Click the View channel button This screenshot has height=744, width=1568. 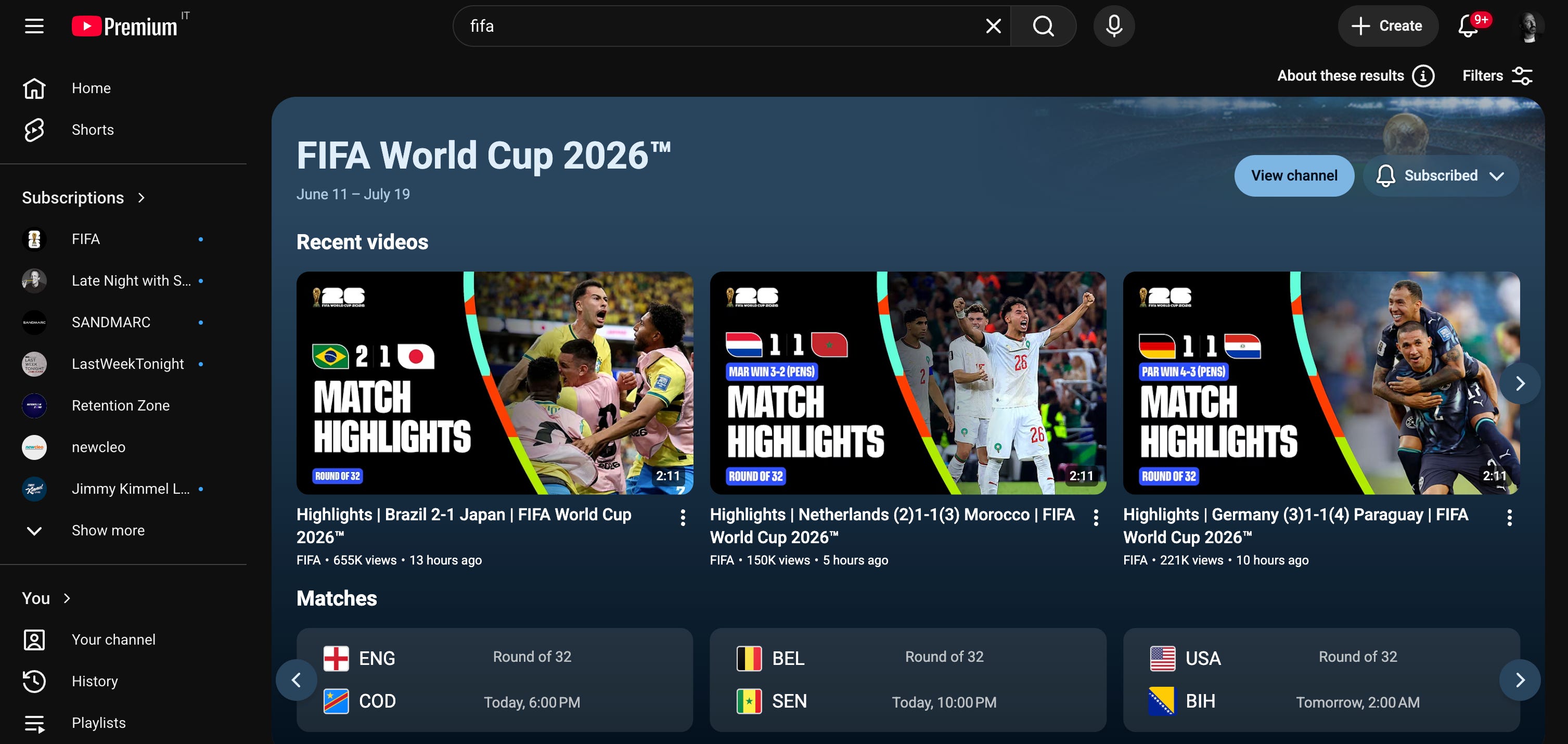coord(1294,176)
